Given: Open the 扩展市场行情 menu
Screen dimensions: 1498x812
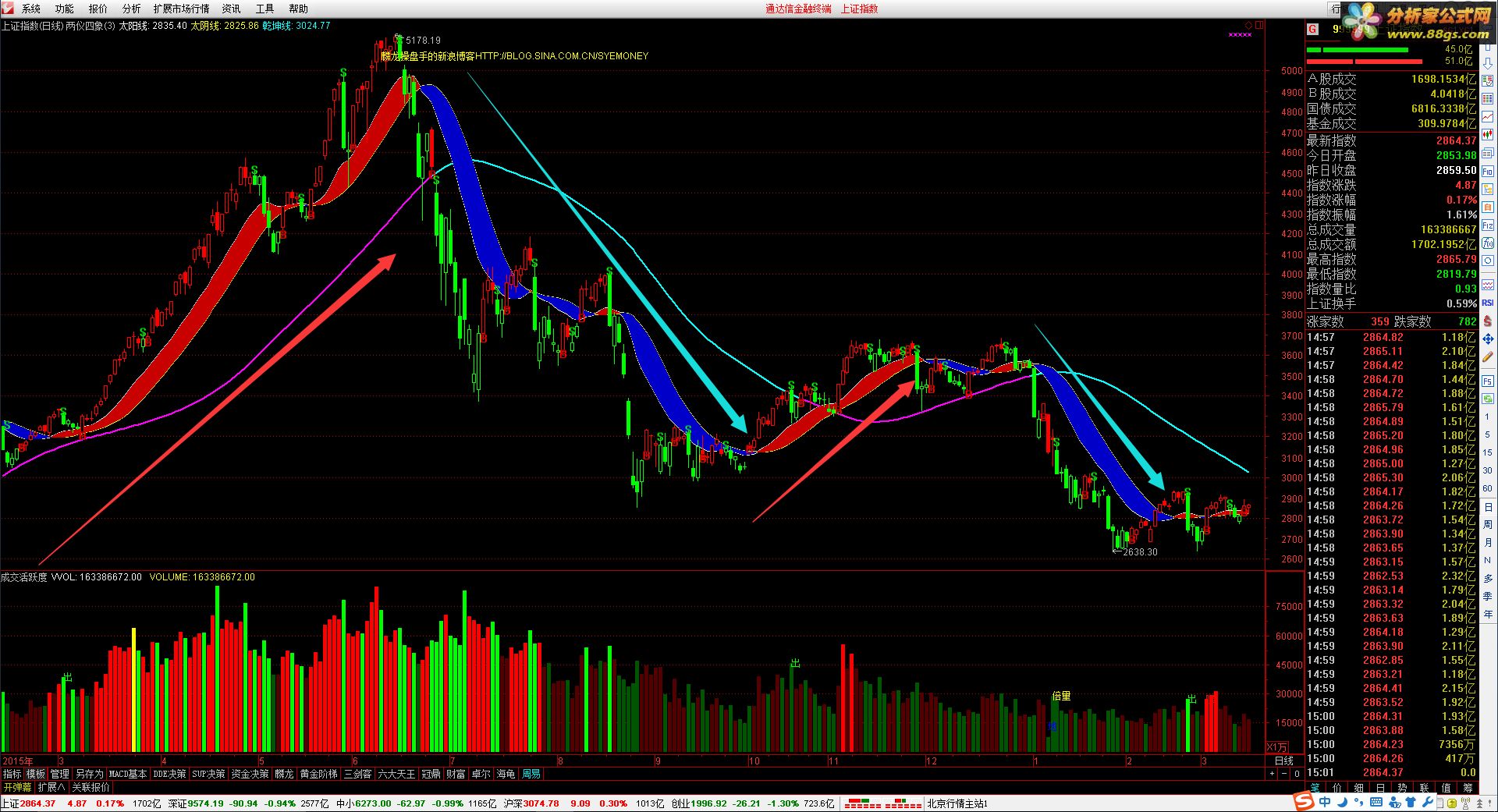Looking at the screenshot, I should point(181,9).
